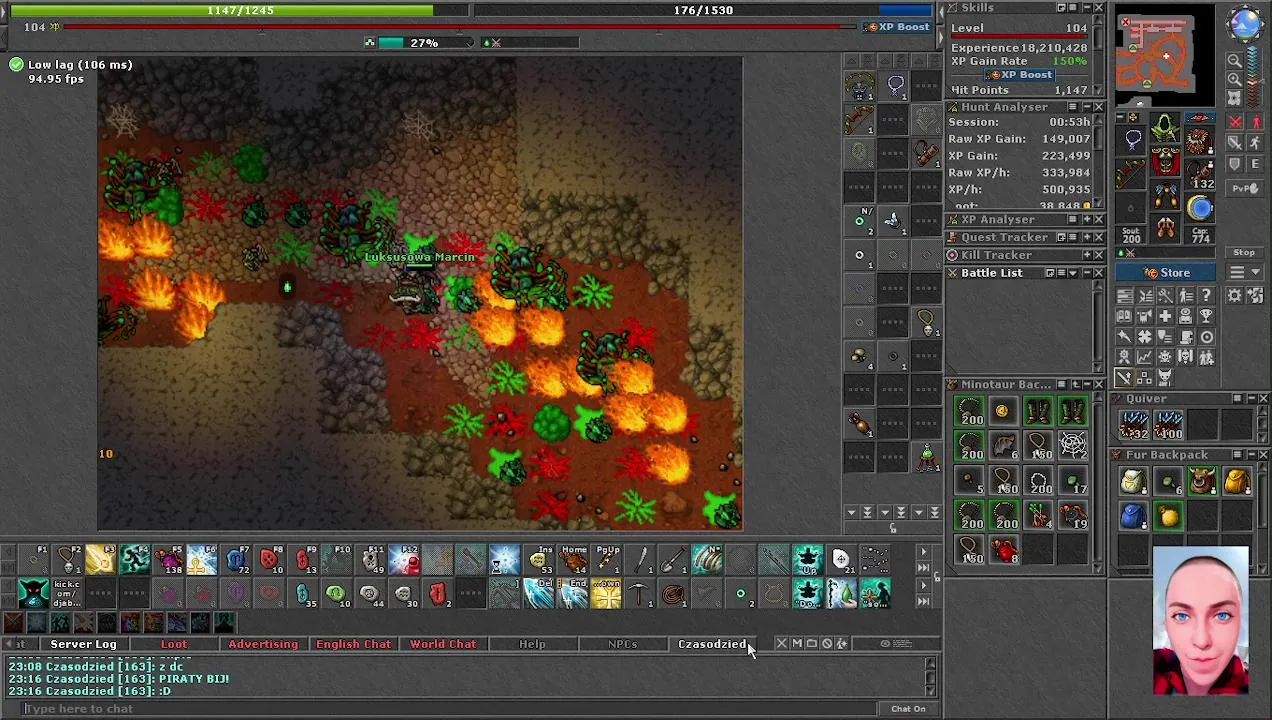Select the NPCs chat tab
The height and width of the screenshot is (720, 1272).
(622, 644)
